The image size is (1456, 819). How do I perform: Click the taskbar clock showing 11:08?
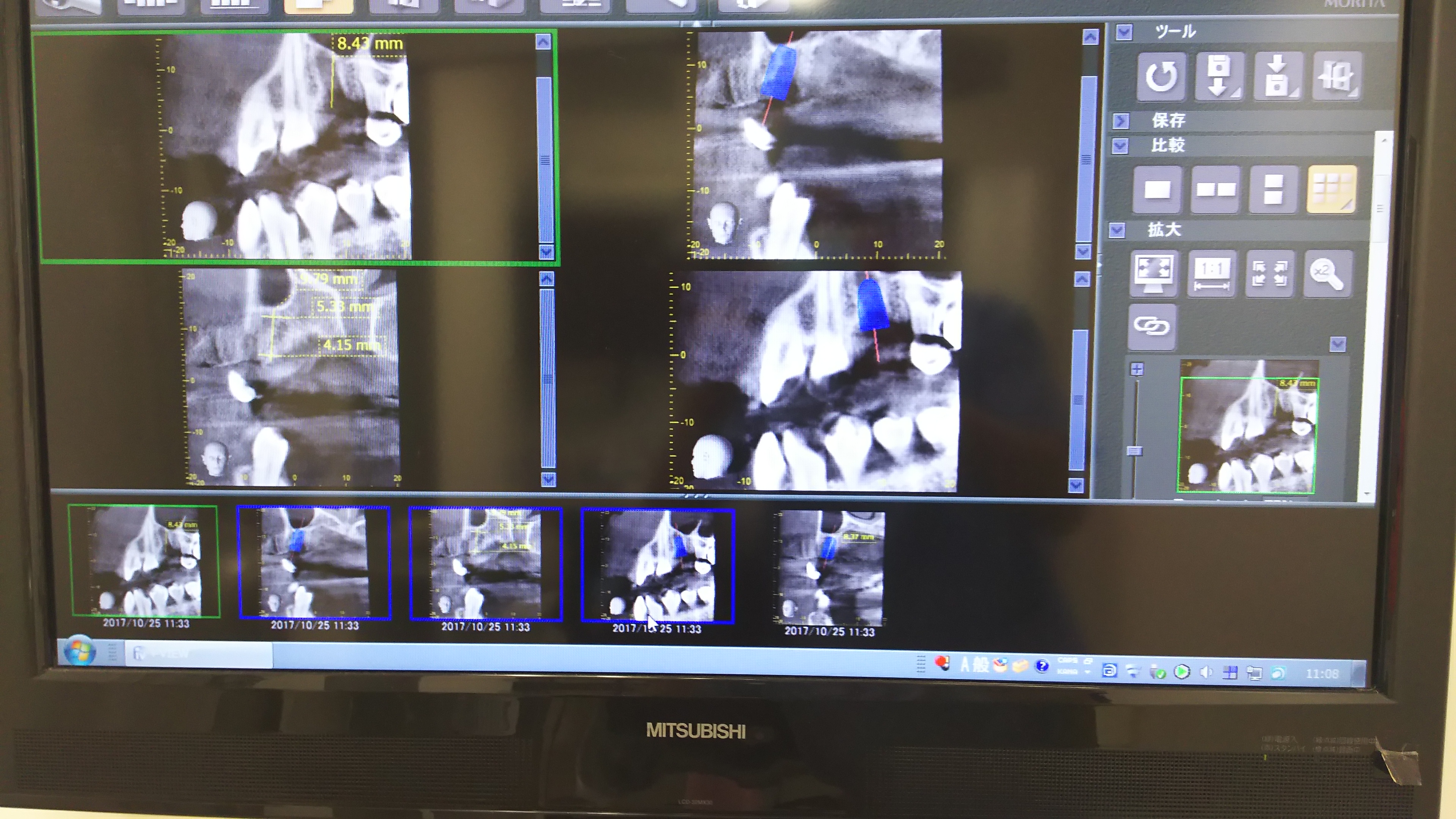tap(1322, 674)
